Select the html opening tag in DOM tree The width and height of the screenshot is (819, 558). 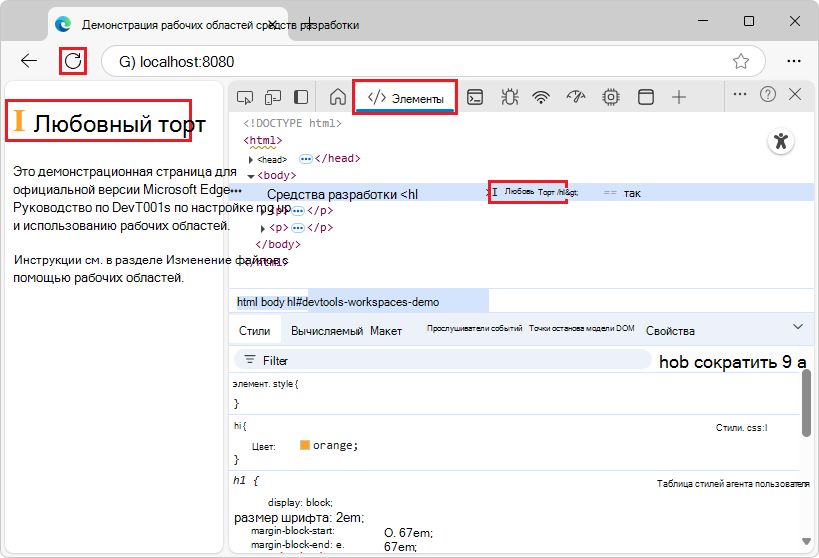[x=263, y=140]
